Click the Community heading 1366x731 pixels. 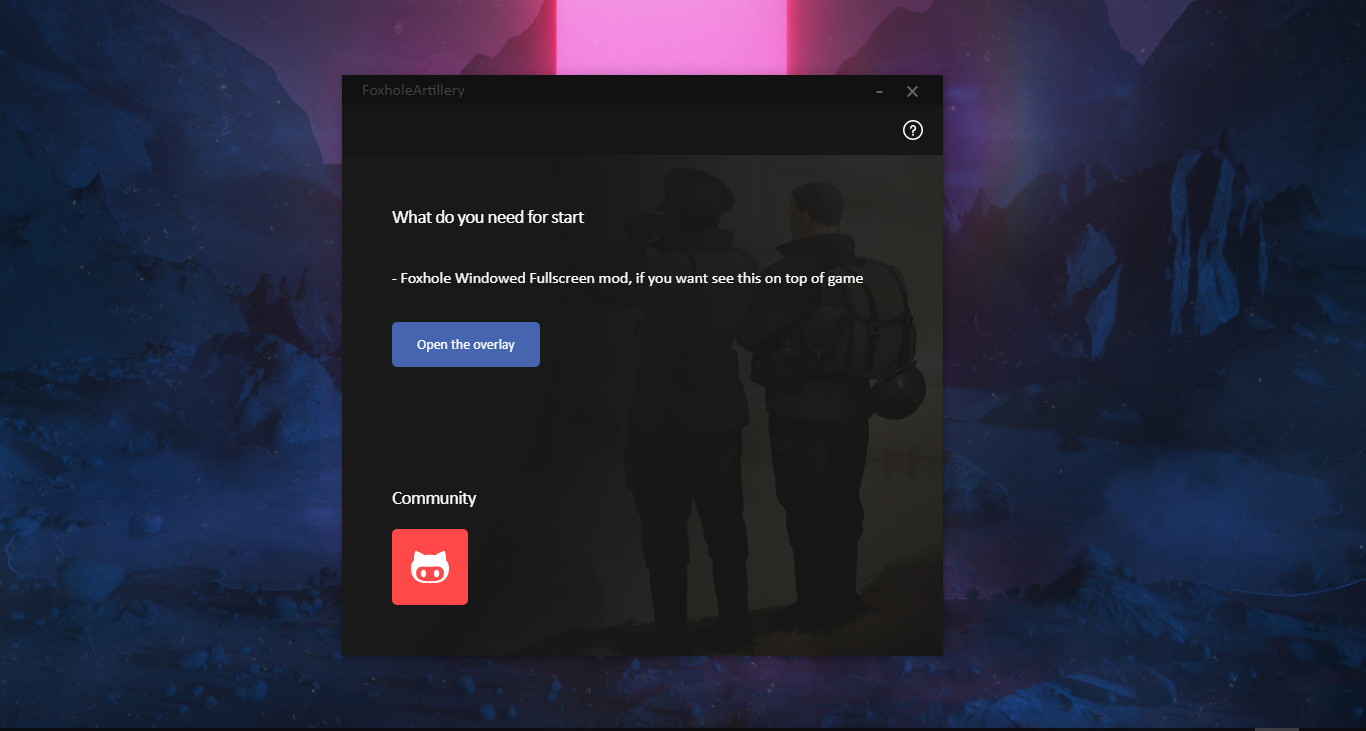point(434,498)
